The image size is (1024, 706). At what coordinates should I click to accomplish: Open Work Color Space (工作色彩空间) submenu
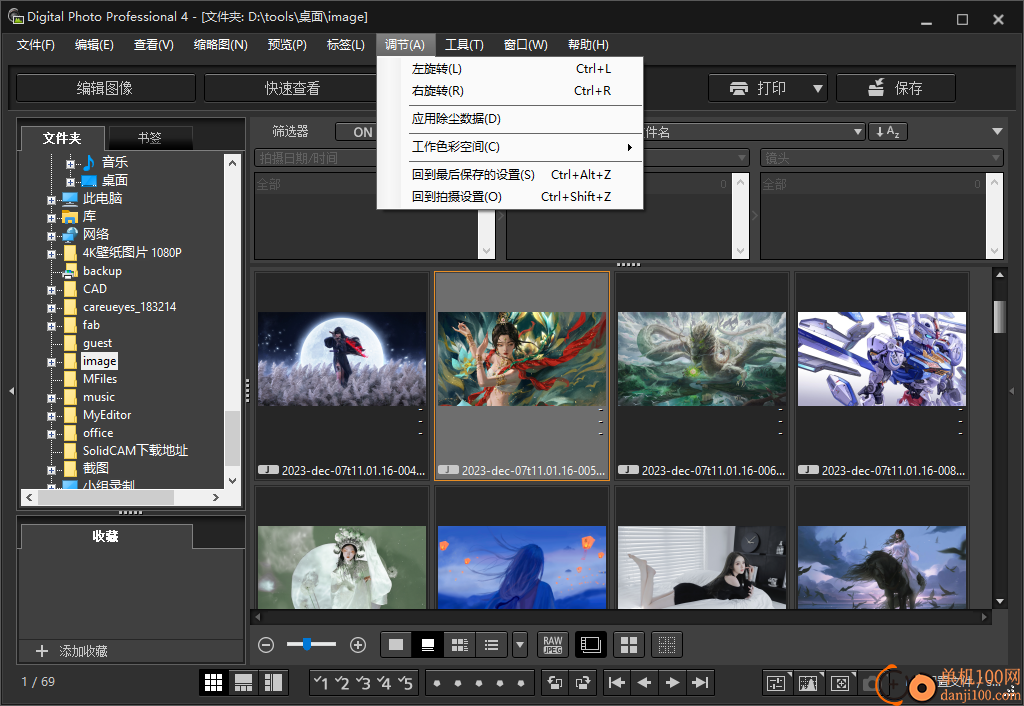tap(511, 147)
